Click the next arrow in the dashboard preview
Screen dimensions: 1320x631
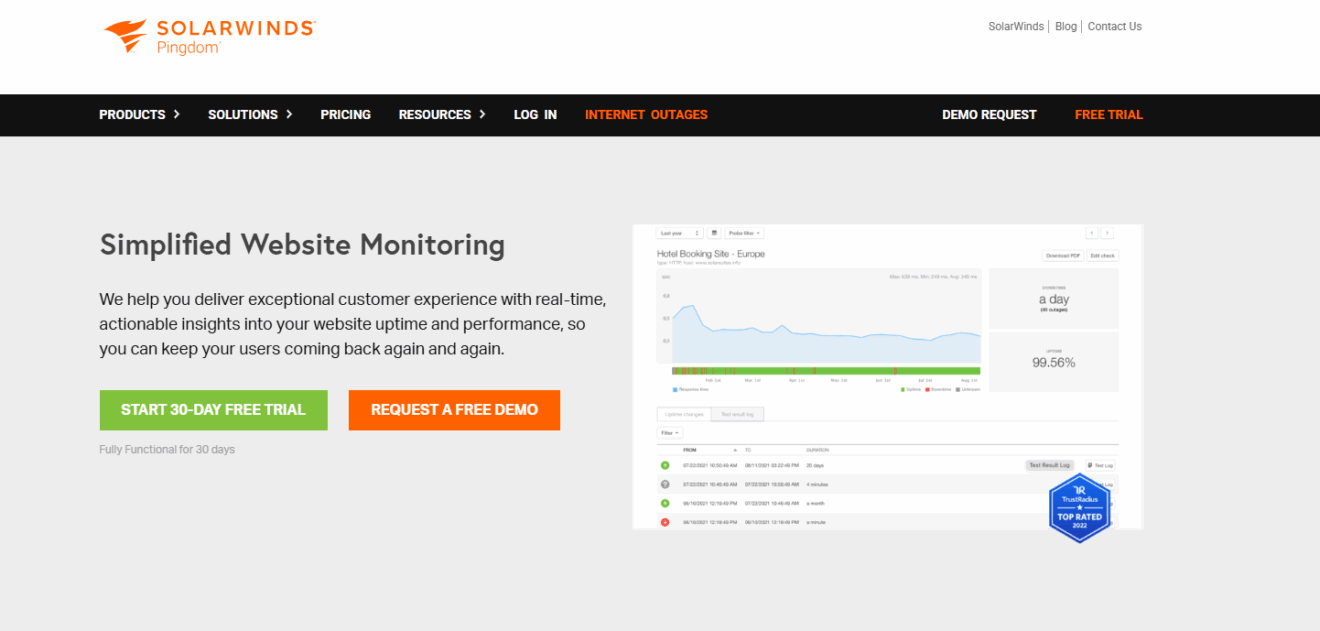tap(1107, 233)
